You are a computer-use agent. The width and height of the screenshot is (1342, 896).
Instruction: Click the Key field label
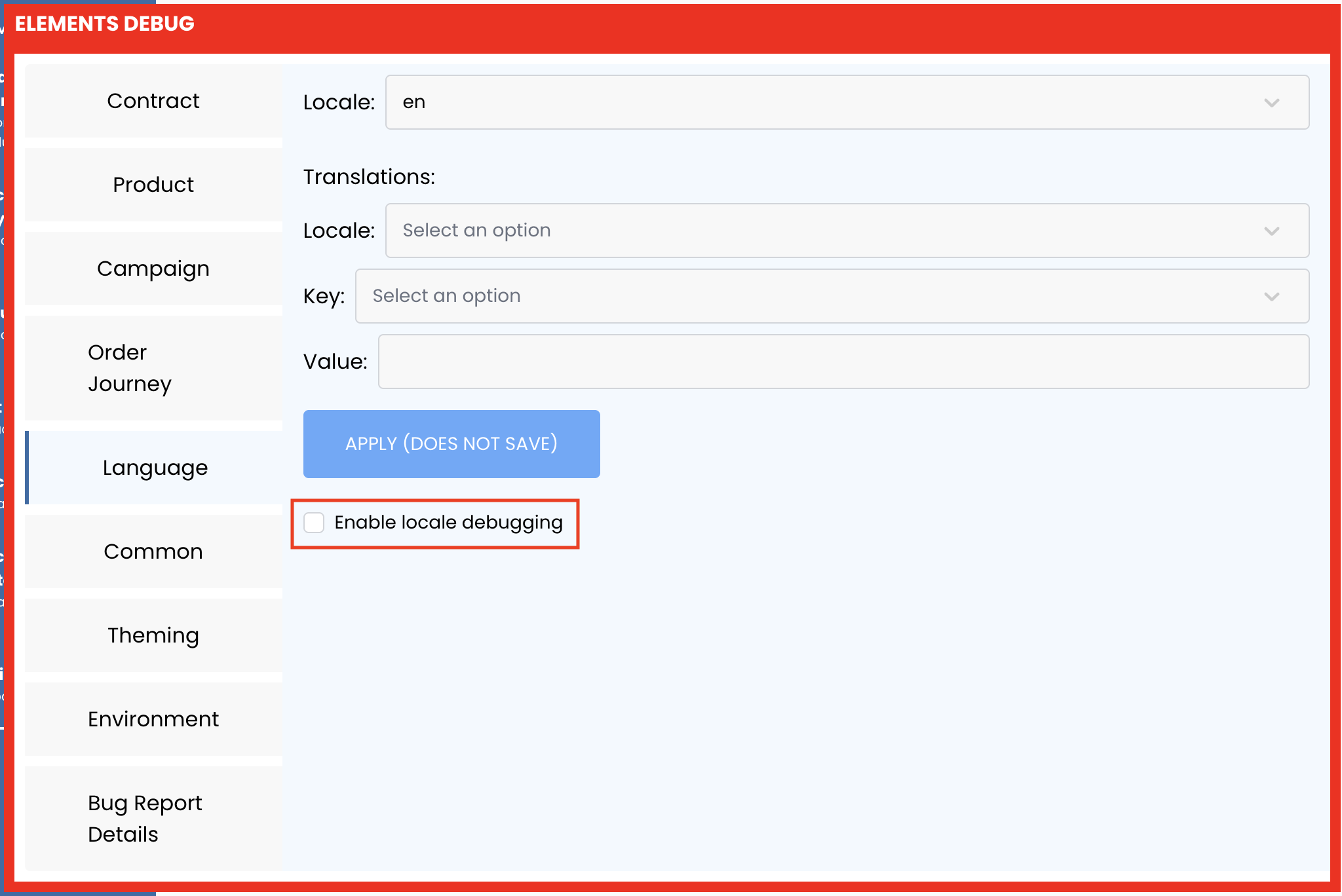point(324,296)
